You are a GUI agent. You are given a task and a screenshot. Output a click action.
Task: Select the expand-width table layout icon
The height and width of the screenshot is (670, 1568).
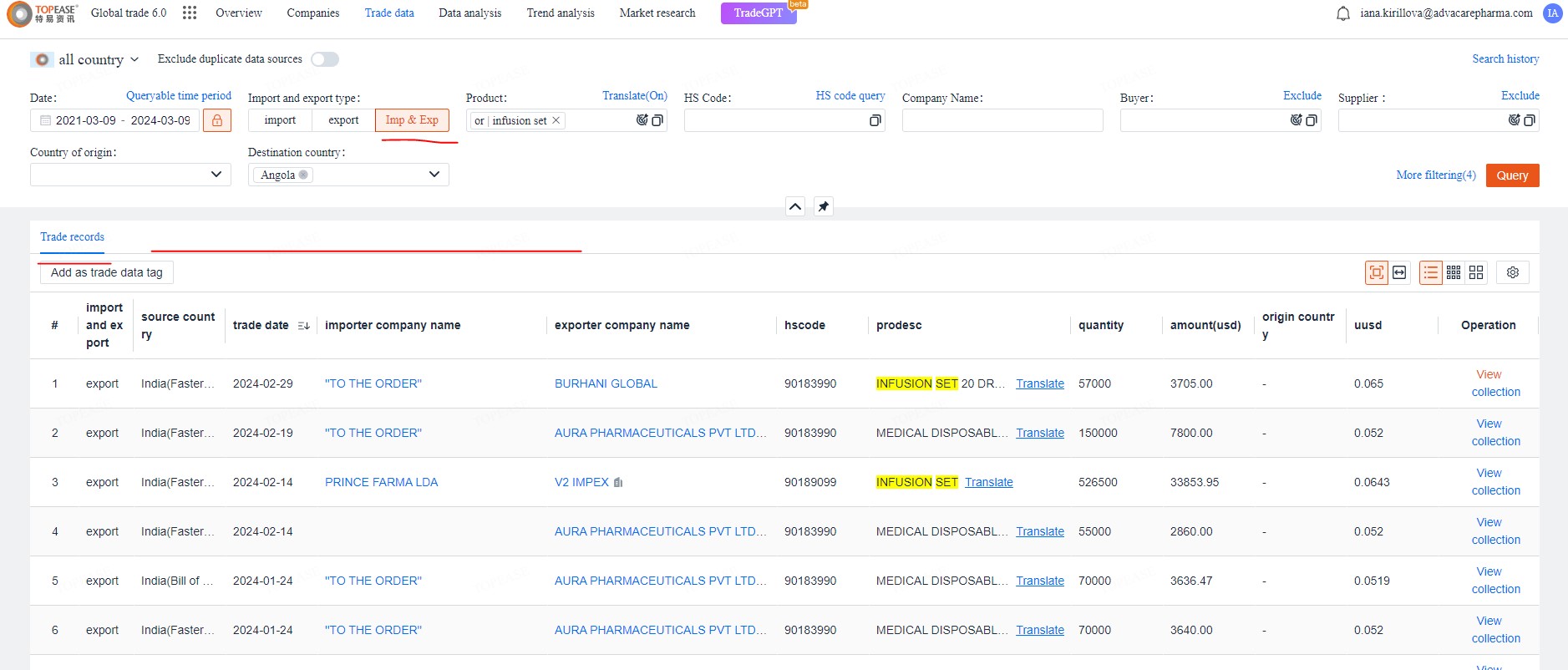point(1399,272)
